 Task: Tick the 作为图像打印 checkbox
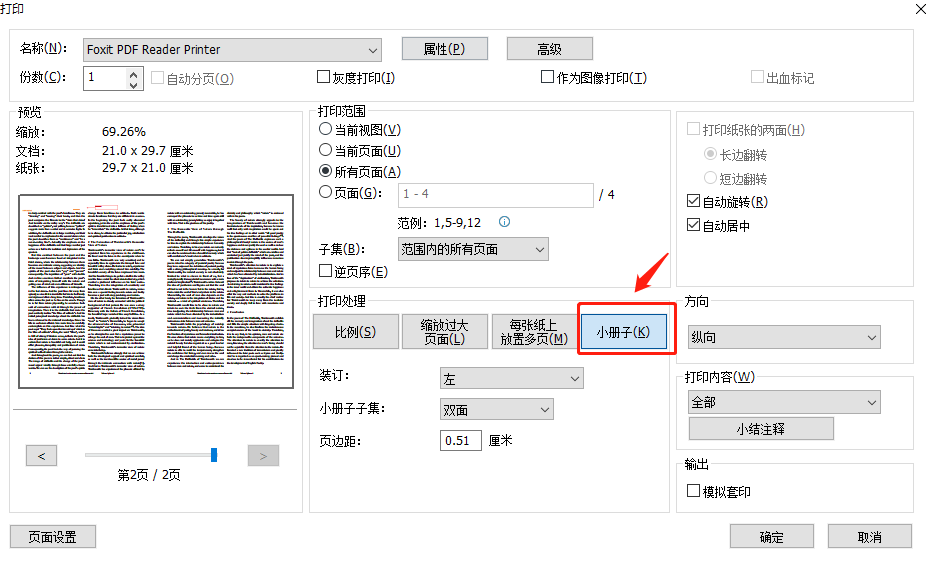click(x=547, y=77)
